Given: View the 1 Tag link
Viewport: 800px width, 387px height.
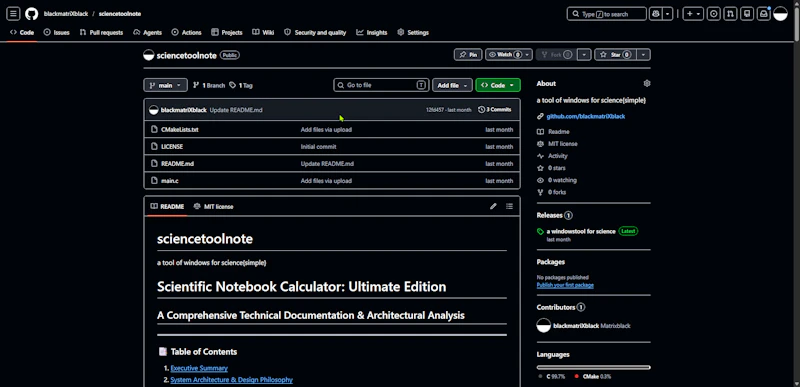Looking at the screenshot, I should coord(241,85).
